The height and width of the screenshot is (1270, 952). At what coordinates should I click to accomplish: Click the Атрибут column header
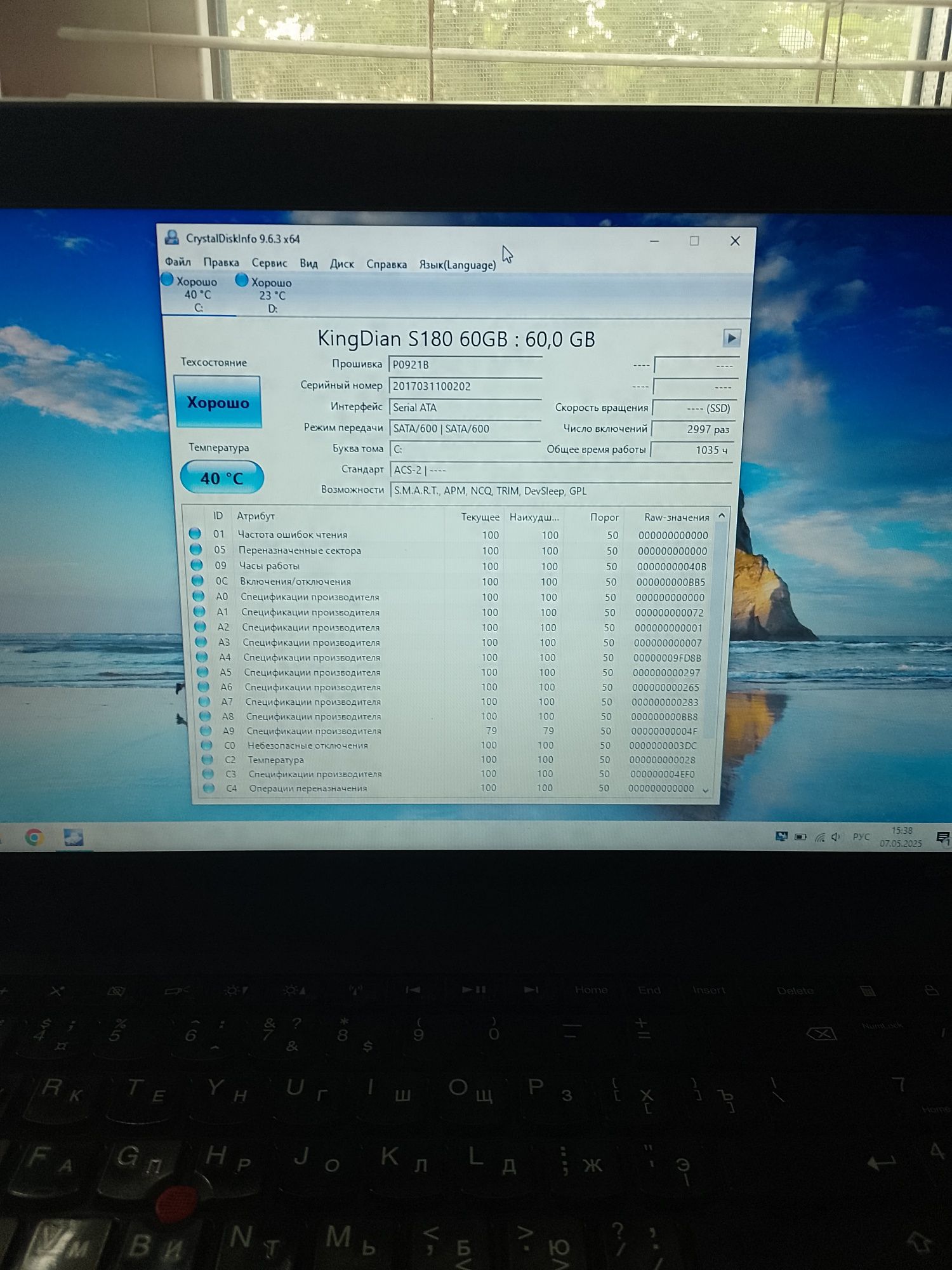[x=256, y=516]
